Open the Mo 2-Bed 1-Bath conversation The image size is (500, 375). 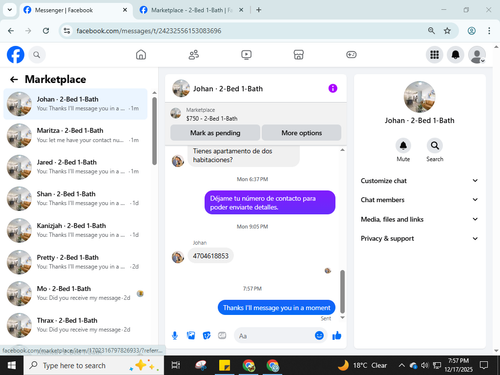pos(75,293)
